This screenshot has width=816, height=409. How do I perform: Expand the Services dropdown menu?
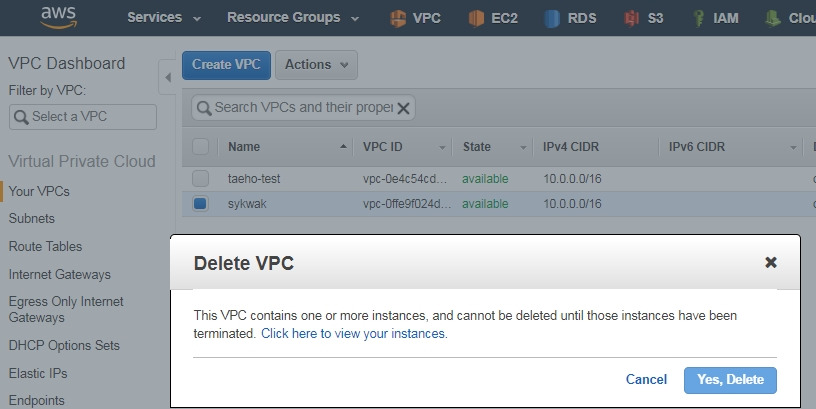click(164, 18)
